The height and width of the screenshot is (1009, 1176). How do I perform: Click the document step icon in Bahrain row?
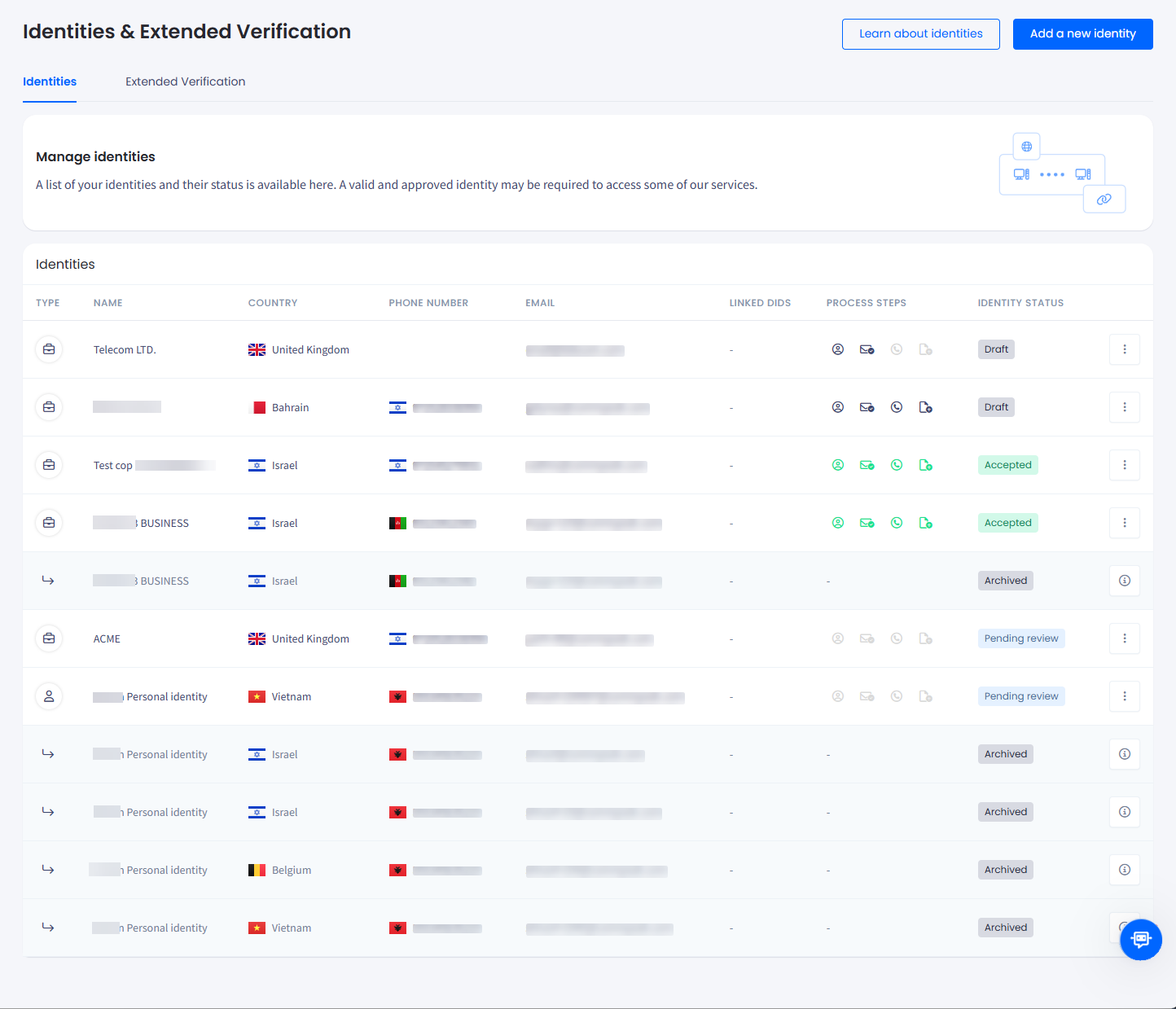coord(926,407)
